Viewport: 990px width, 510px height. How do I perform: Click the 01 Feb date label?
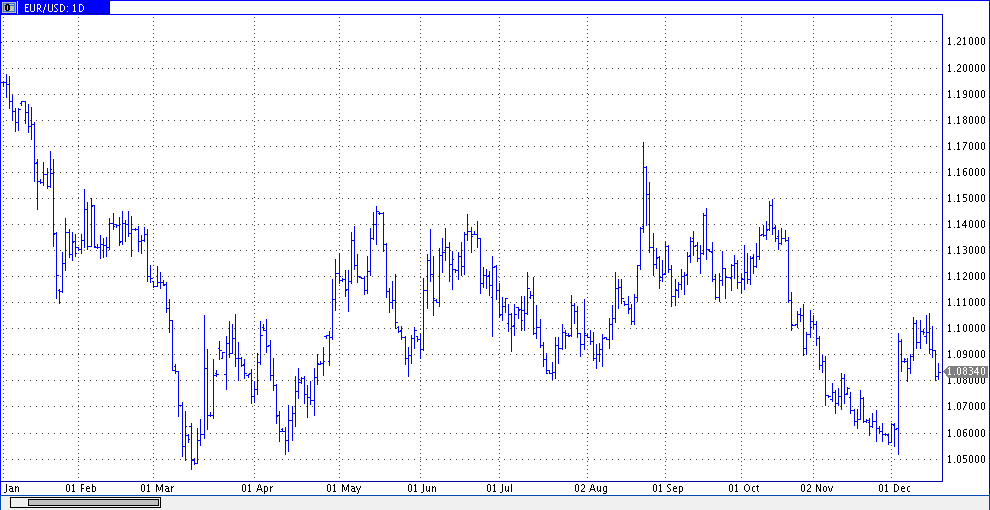80,489
